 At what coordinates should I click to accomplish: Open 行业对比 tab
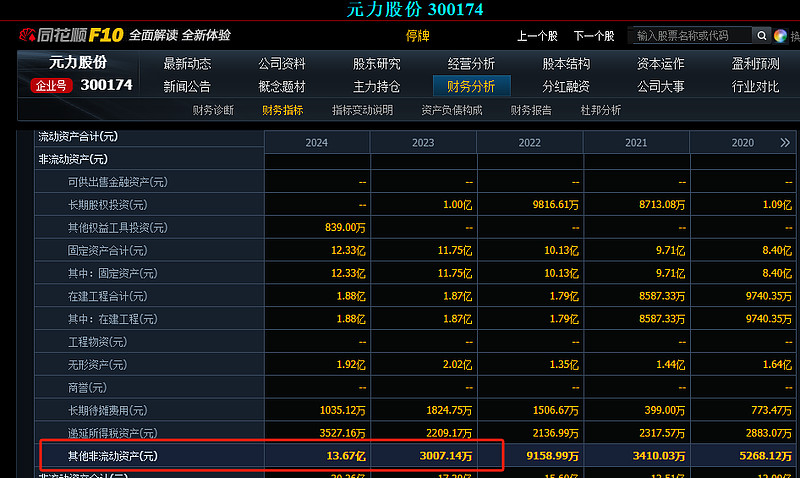(x=755, y=87)
